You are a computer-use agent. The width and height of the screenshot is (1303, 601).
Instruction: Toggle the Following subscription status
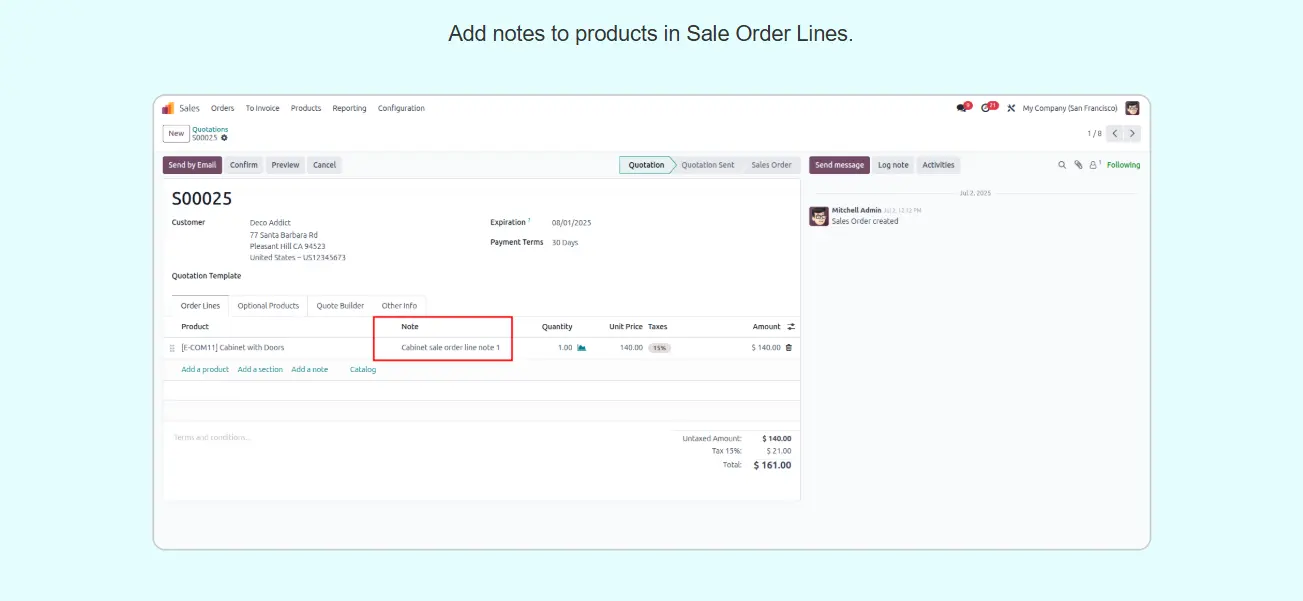[x=1123, y=165]
